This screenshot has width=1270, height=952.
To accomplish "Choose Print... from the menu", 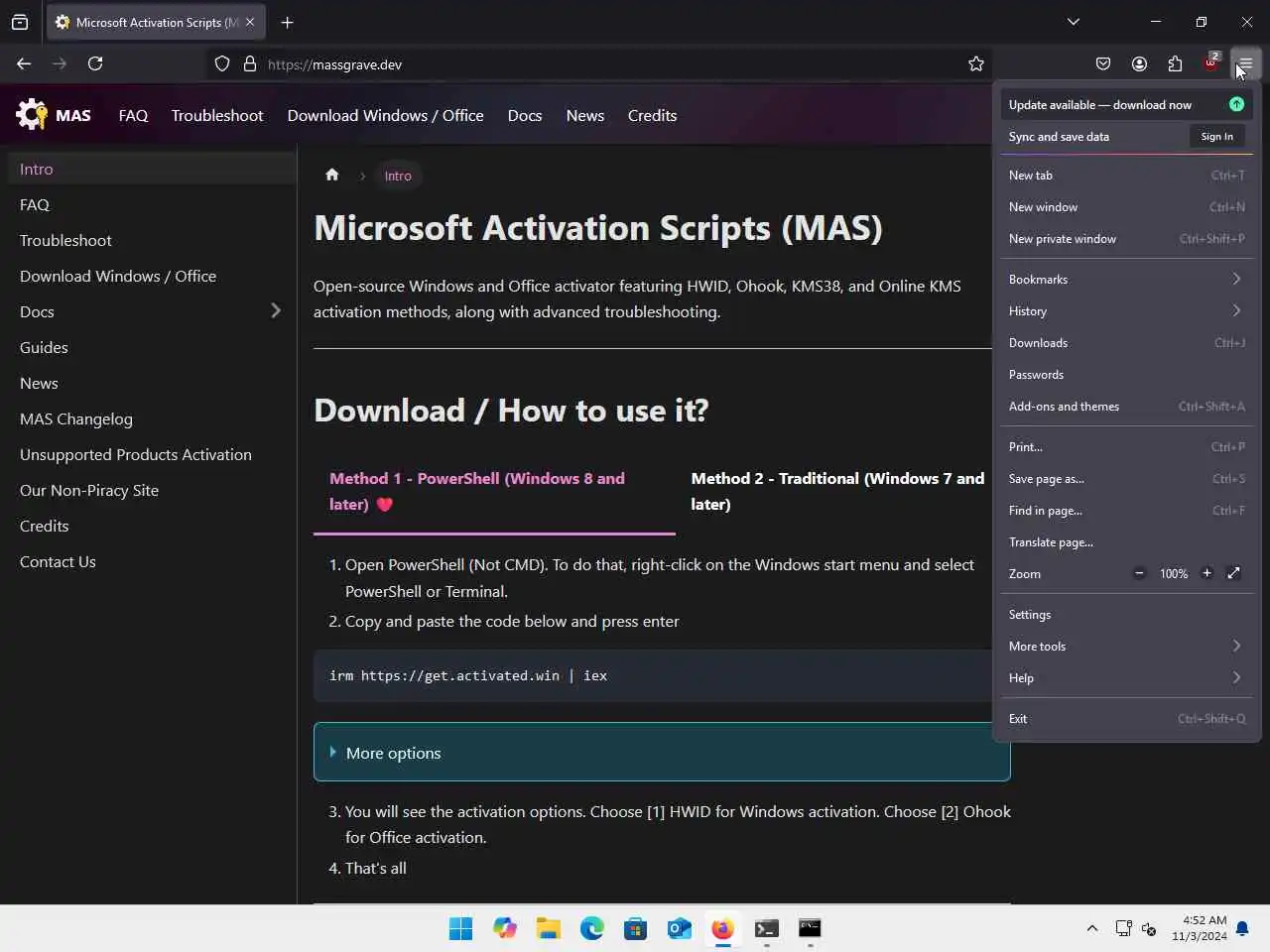I will tap(1126, 446).
